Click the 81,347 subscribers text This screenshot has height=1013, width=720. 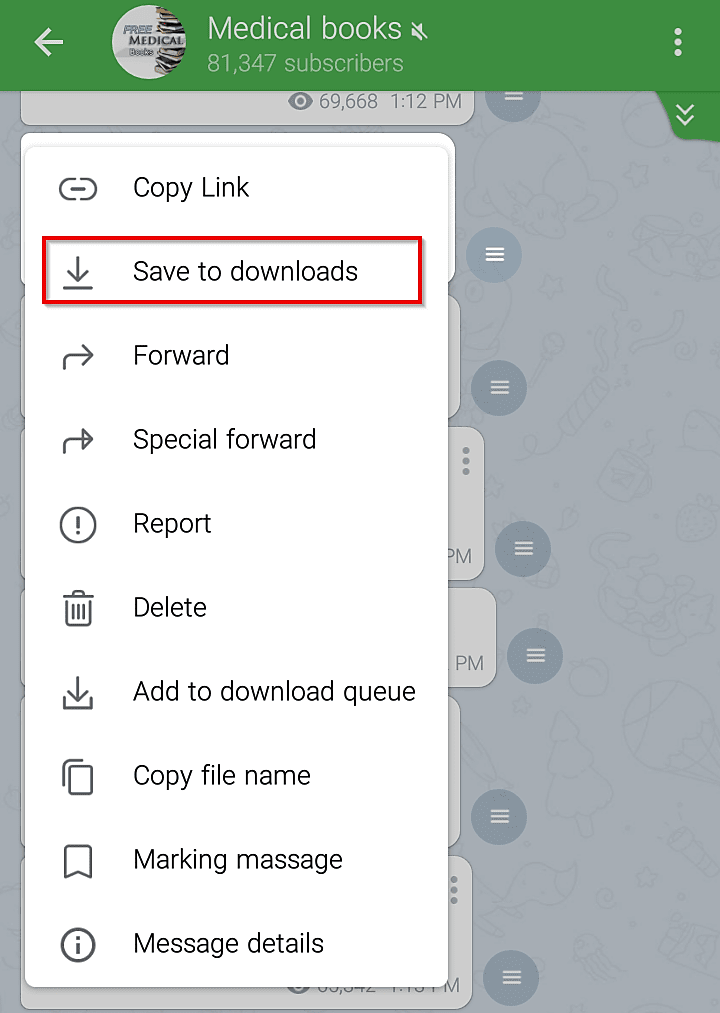305,63
